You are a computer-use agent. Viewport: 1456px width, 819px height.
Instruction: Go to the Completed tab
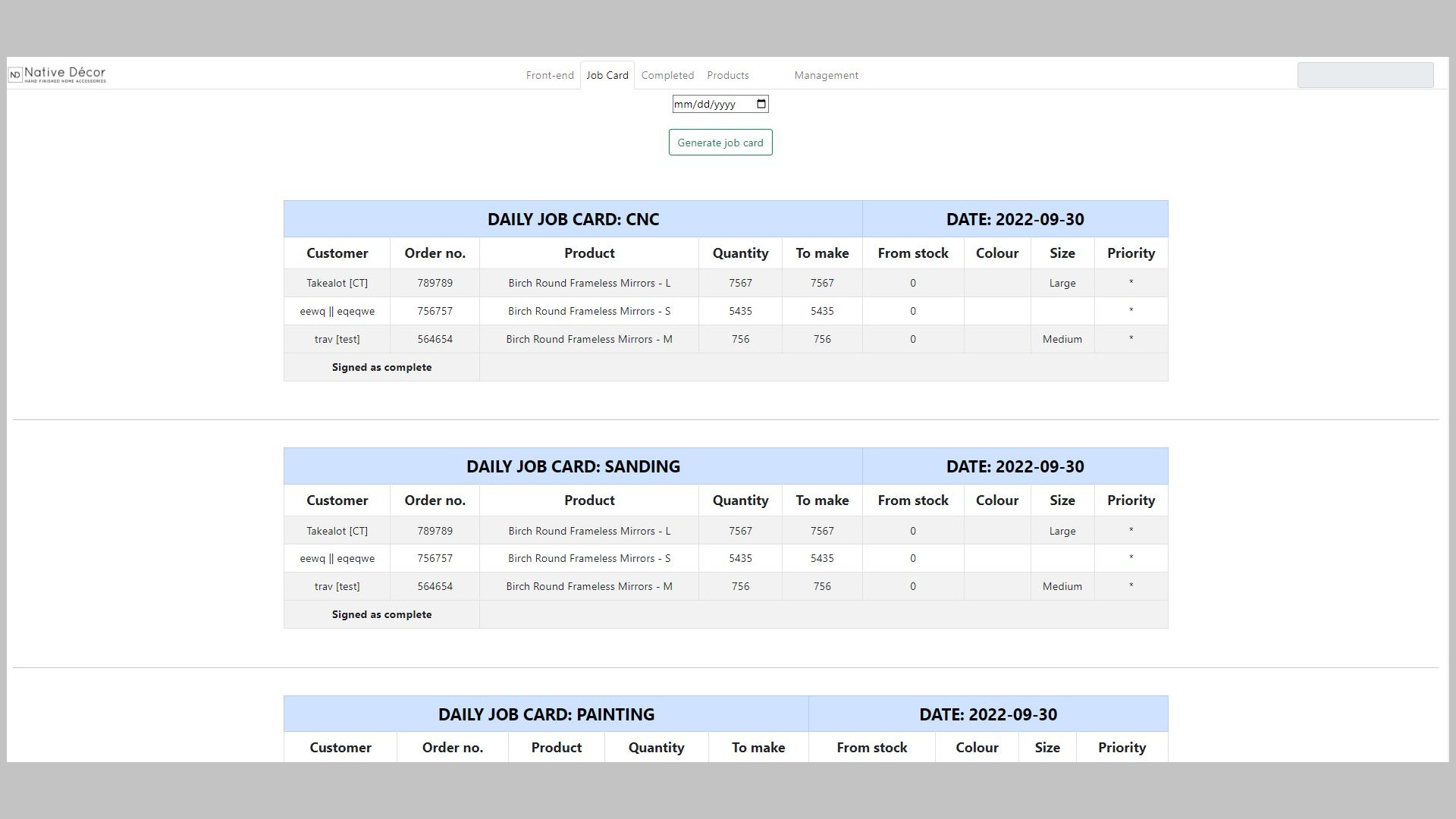pos(667,75)
